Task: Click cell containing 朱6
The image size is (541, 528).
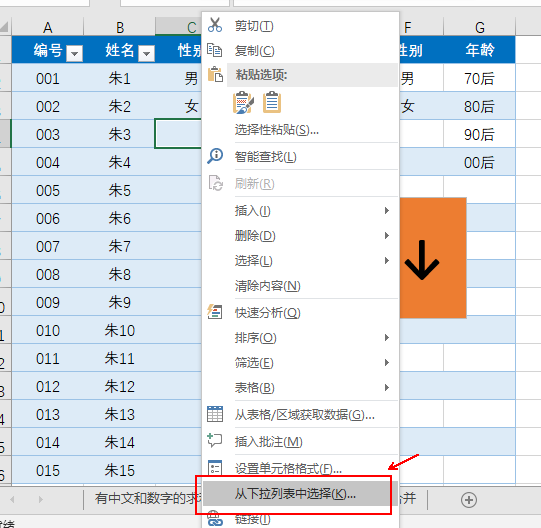Action: (119, 218)
